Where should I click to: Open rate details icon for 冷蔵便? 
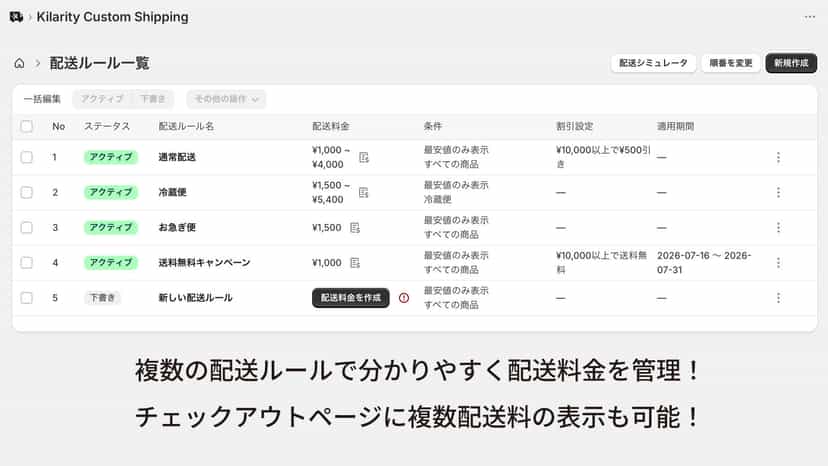(363, 192)
